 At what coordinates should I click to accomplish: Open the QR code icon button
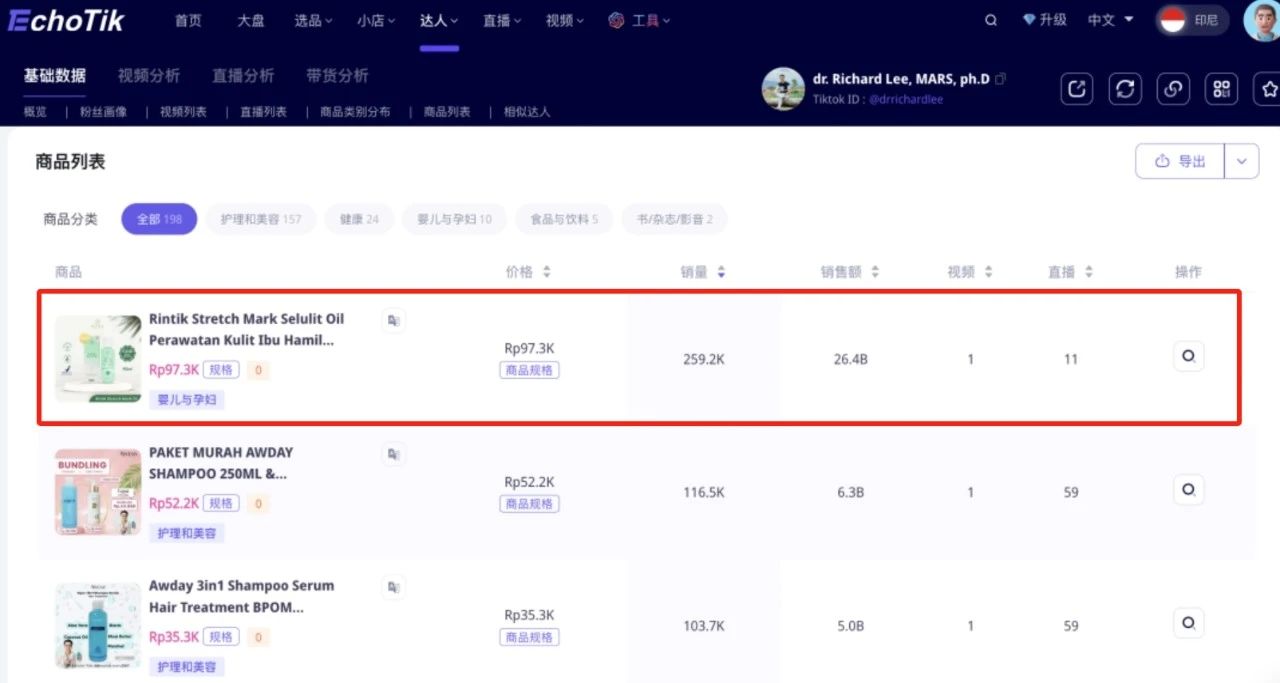click(x=1221, y=89)
